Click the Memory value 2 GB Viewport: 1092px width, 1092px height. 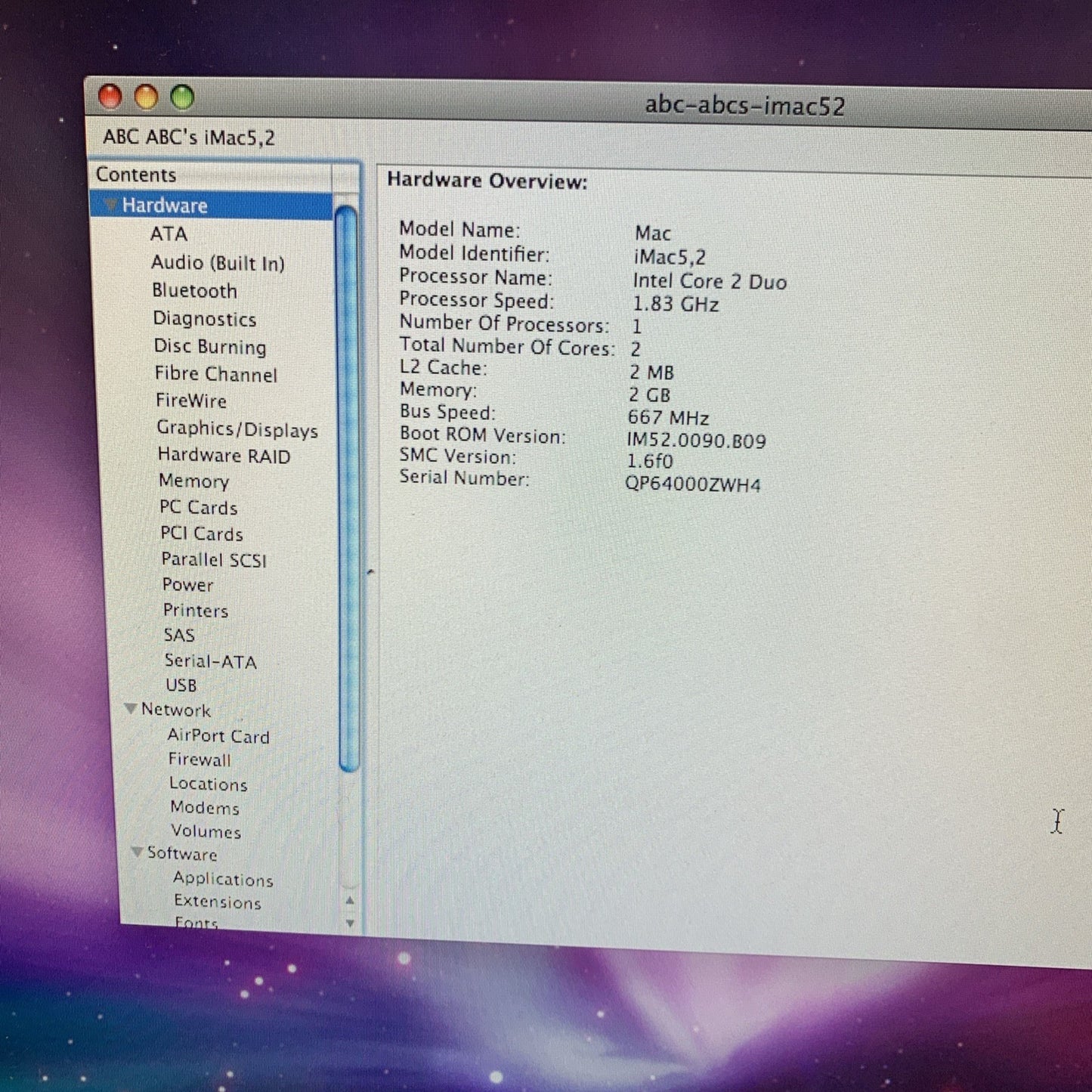pos(649,395)
